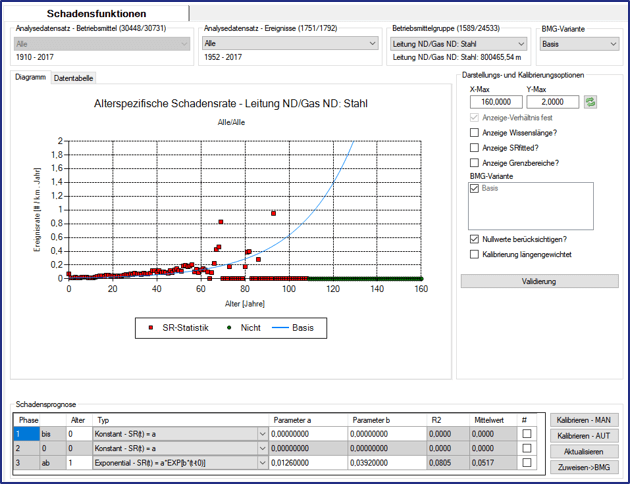Click the 'ab' cell in phase 3 row

[x=53, y=463]
